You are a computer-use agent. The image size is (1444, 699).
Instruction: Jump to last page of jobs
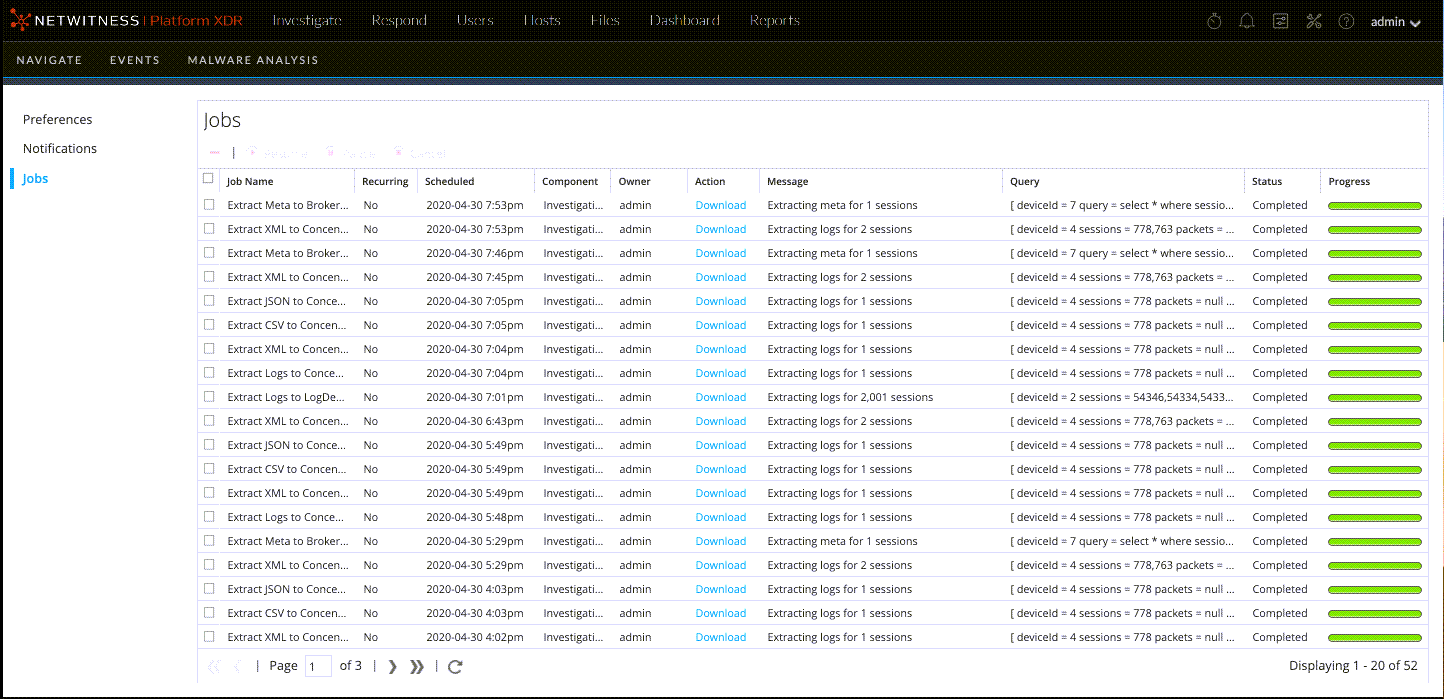tap(417, 666)
